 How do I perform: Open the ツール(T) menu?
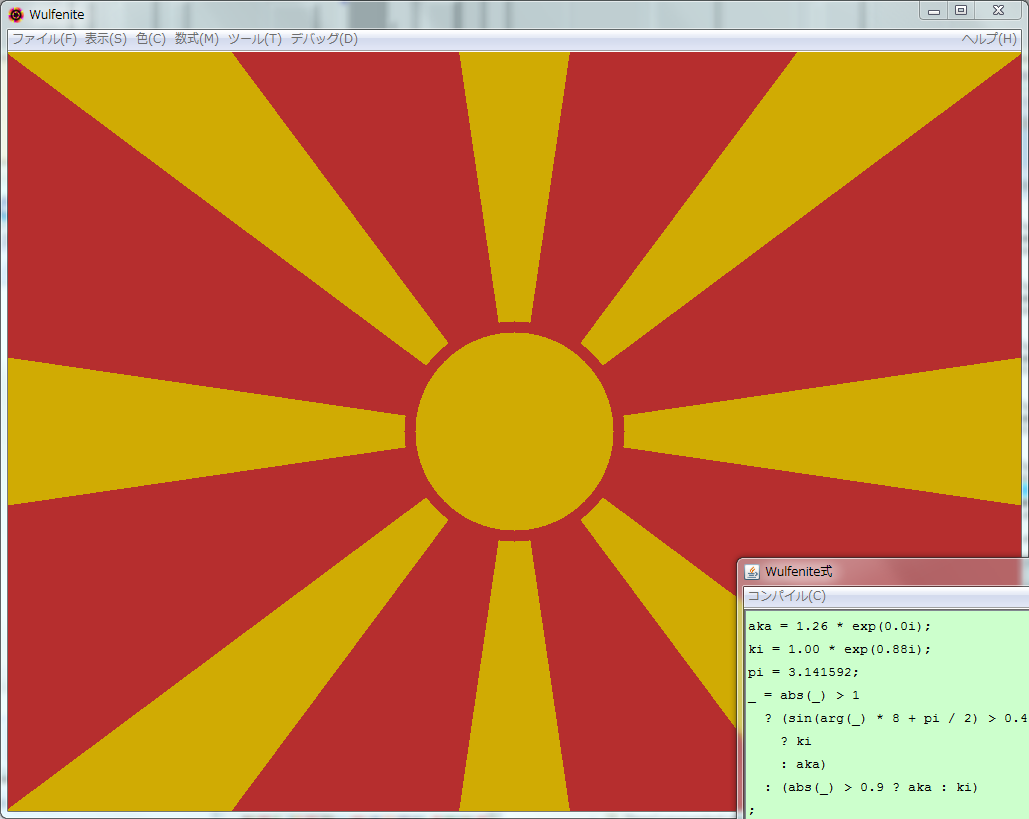[x=254, y=39]
